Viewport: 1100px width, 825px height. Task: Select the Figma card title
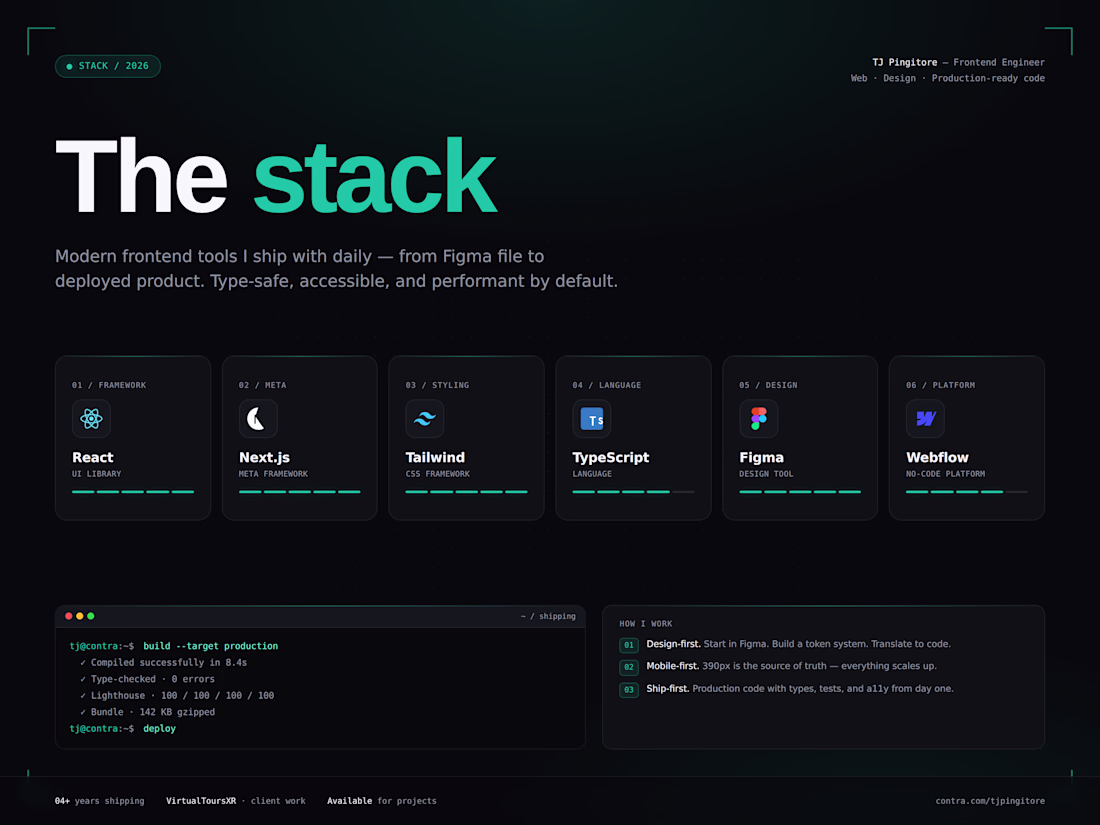[761, 458]
